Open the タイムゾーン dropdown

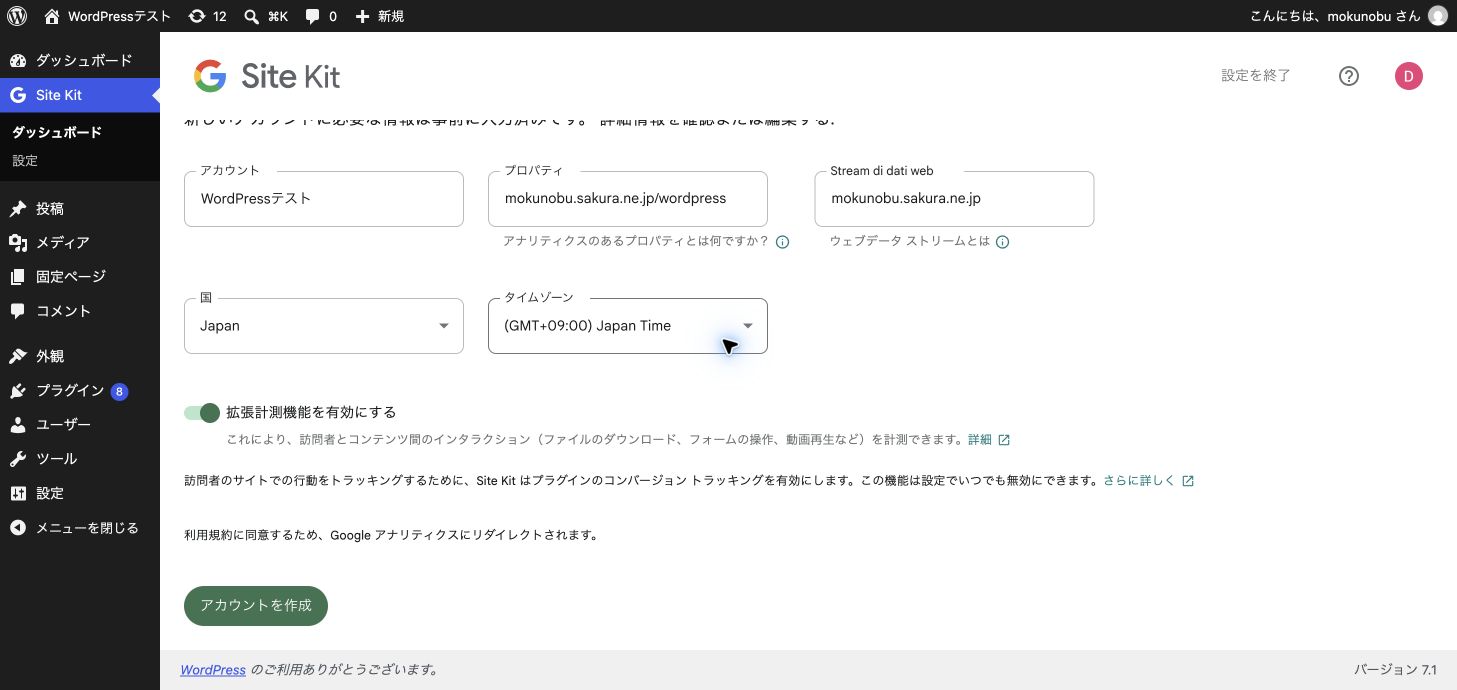[628, 326]
